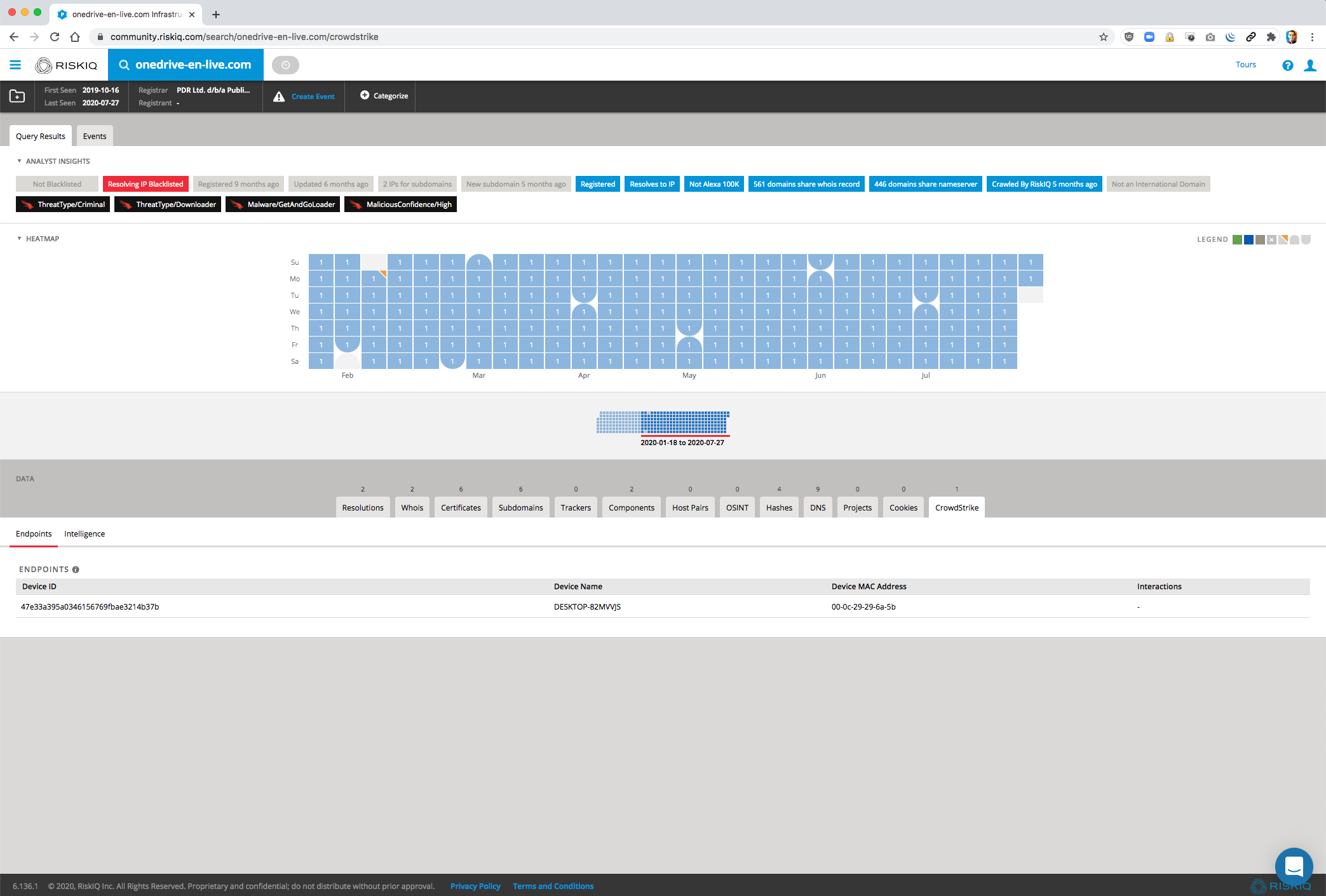Click device name DESKTOP-82MVVJS
Viewport: 1326px width, 896px height.
coord(587,607)
